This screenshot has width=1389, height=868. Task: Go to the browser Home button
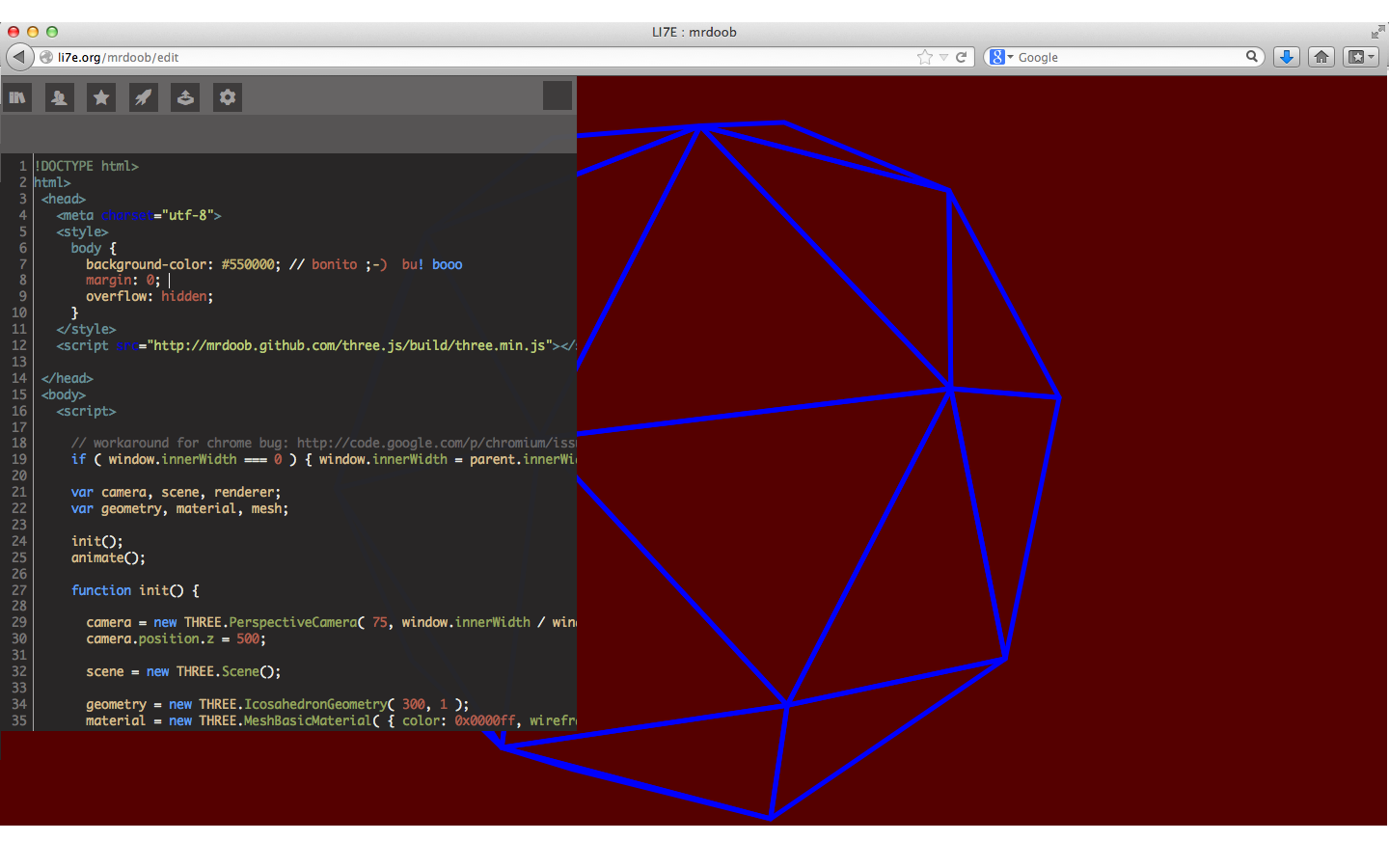click(x=1321, y=57)
